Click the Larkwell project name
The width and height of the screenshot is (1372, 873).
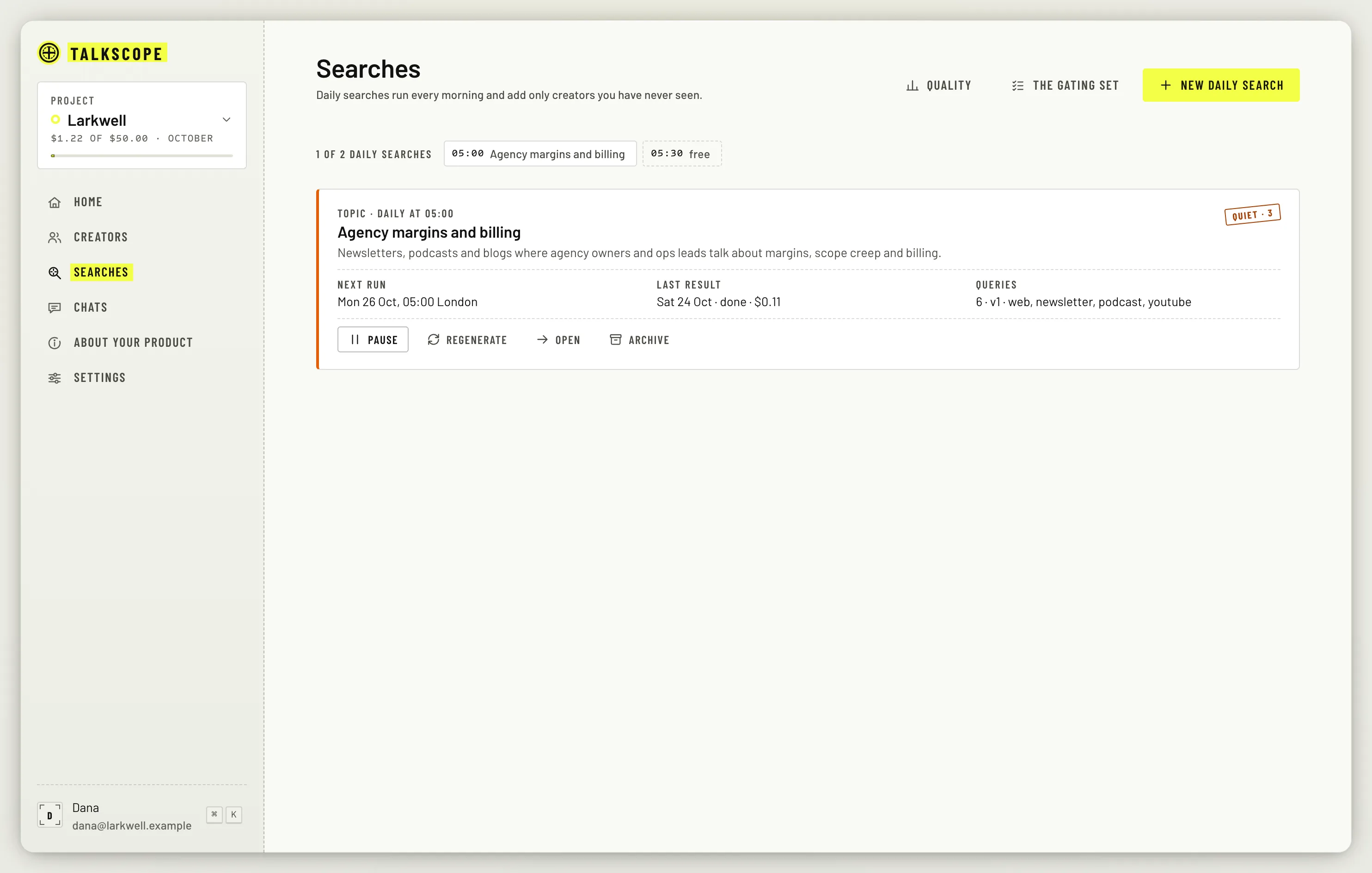click(x=97, y=120)
